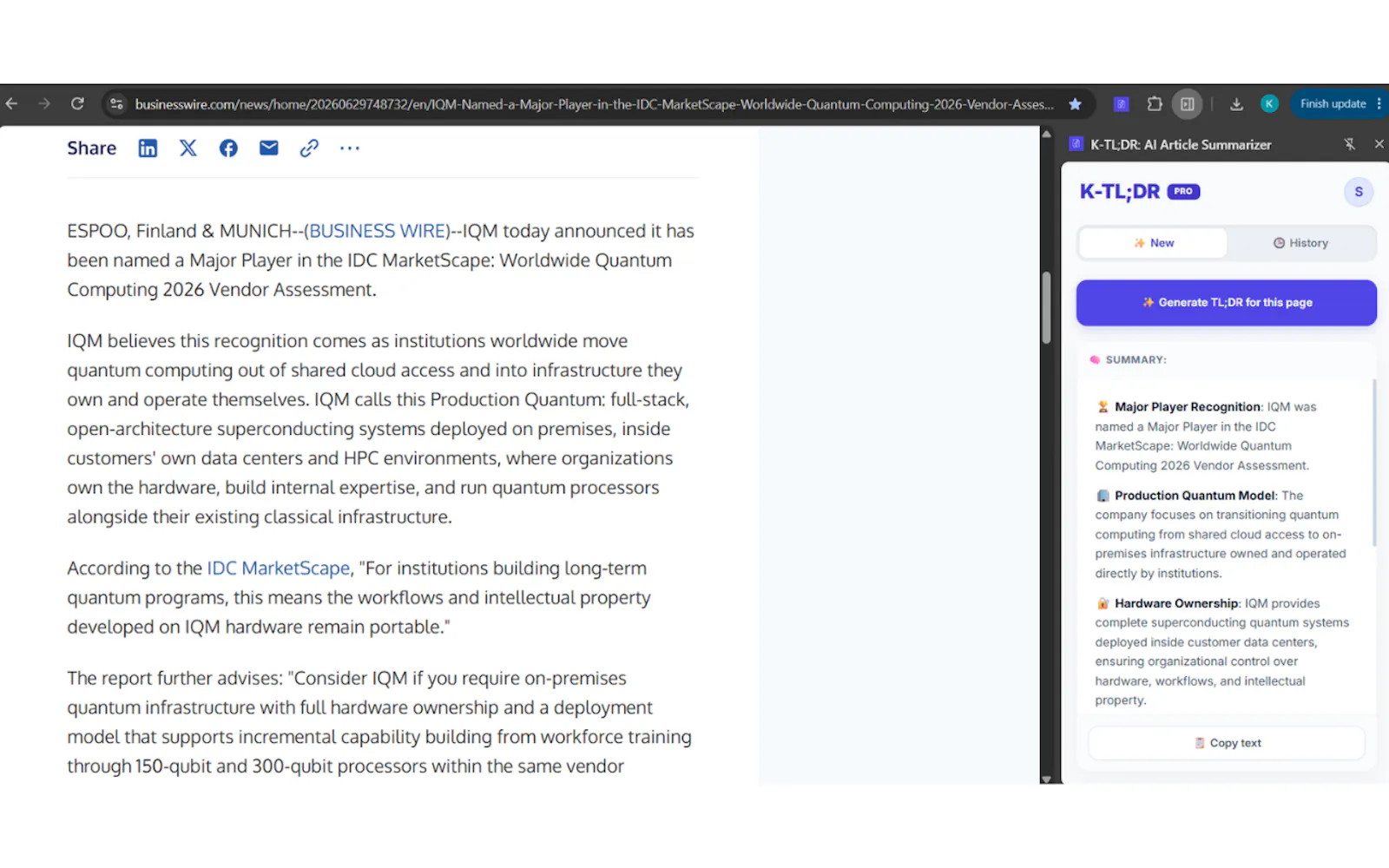
Task: Open the Extensions puzzle menu
Action: click(x=1154, y=104)
